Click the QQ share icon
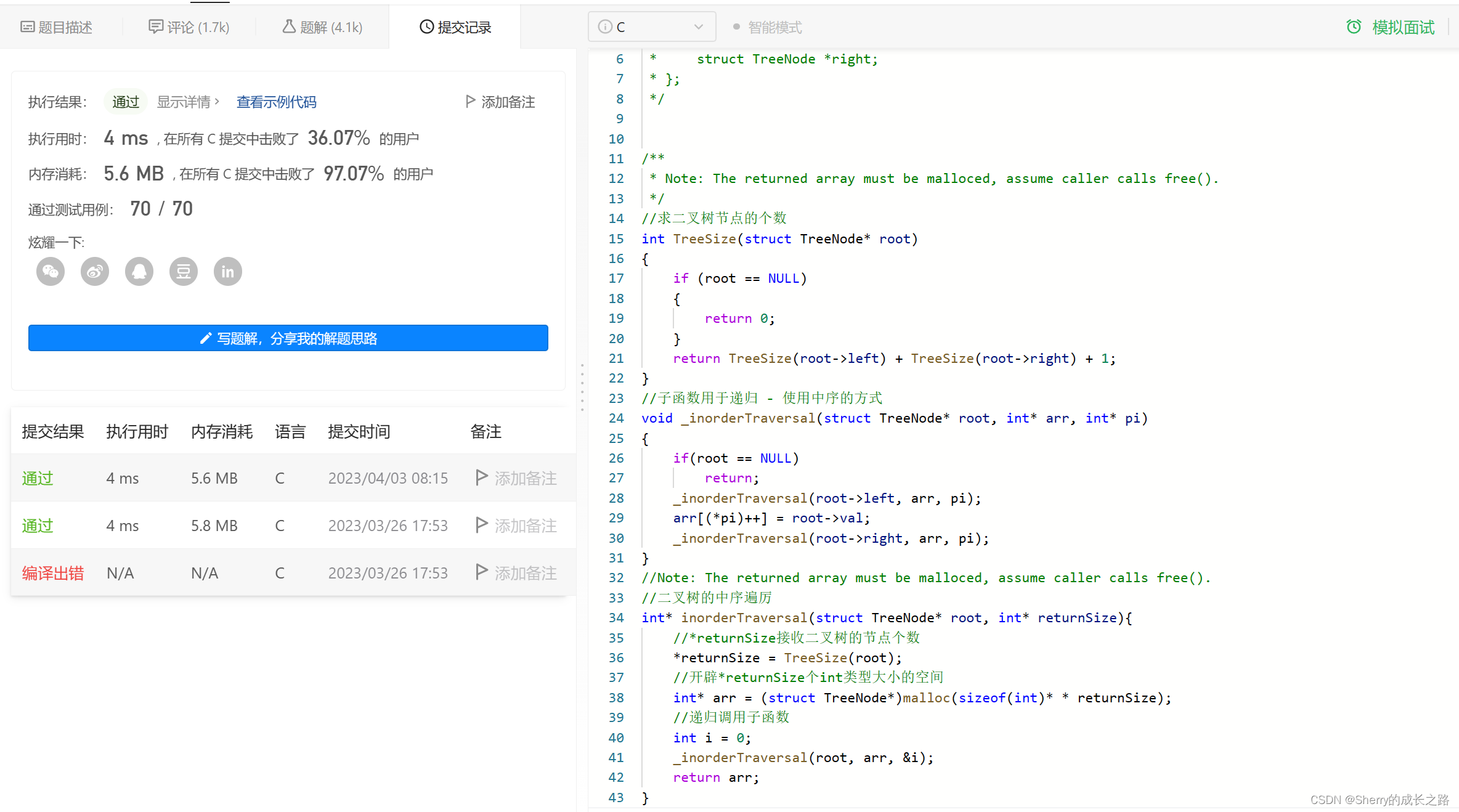1459x812 pixels. pos(139,270)
